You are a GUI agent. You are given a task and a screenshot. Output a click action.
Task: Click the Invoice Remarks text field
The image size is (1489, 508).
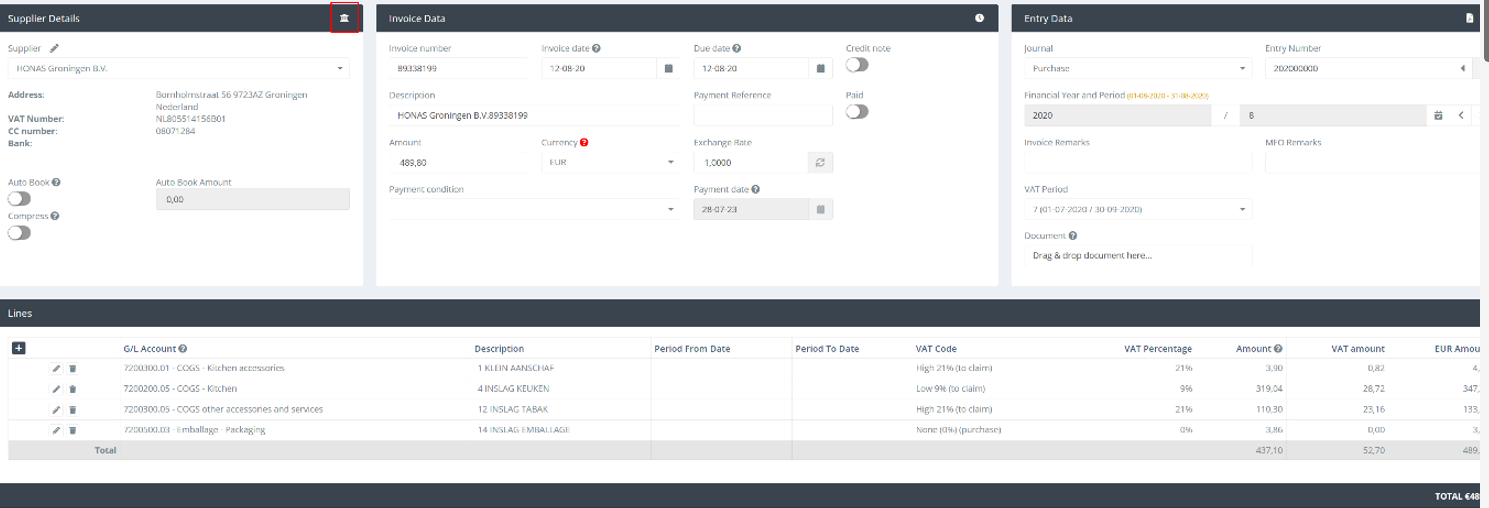point(1137,162)
